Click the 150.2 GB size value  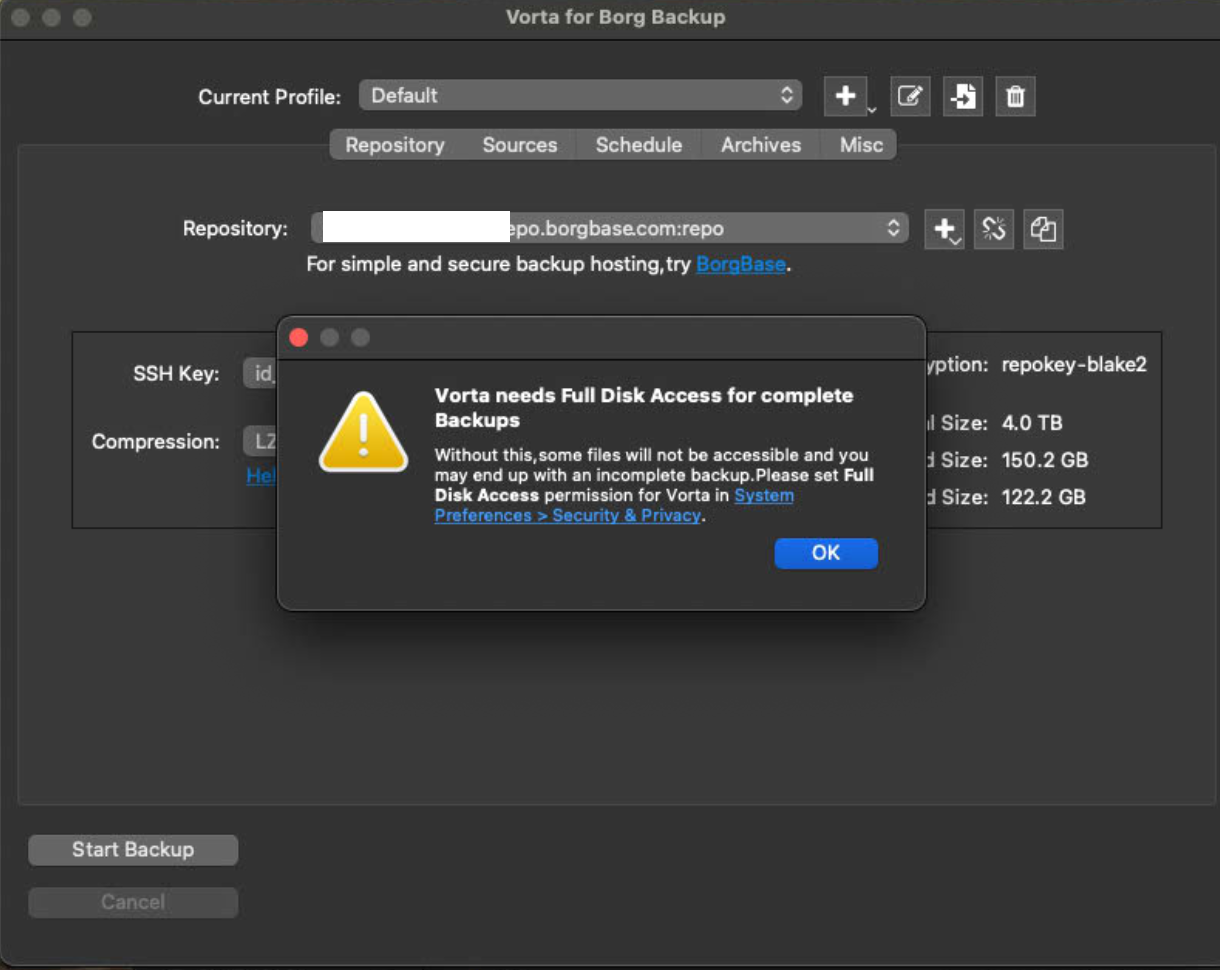click(1045, 461)
